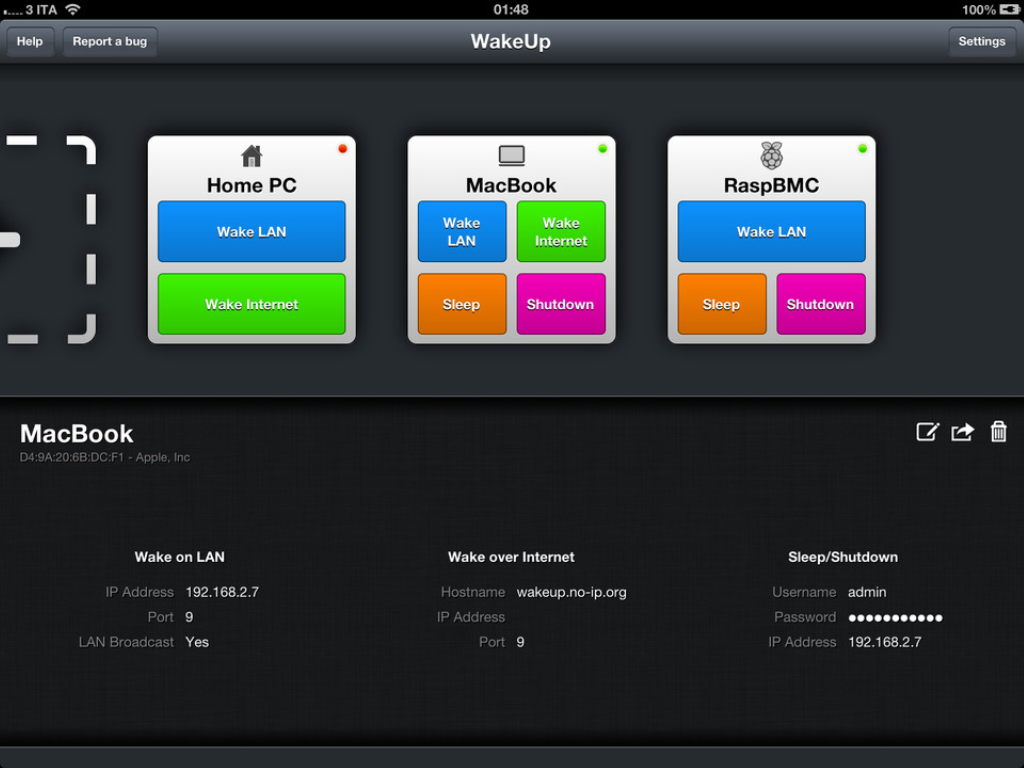1024x768 pixels.
Task: Tap the green status dot on RaspBMC card
Action: click(x=862, y=149)
